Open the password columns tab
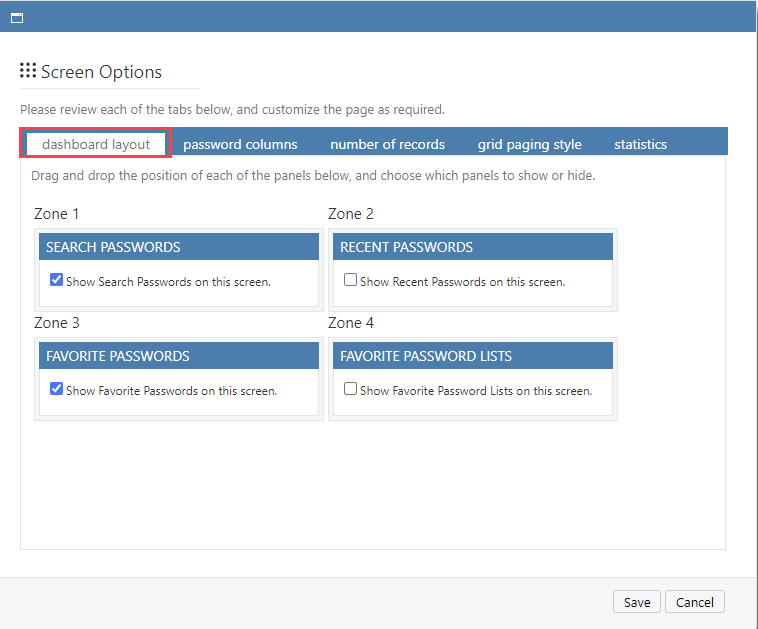 point(240,144)
